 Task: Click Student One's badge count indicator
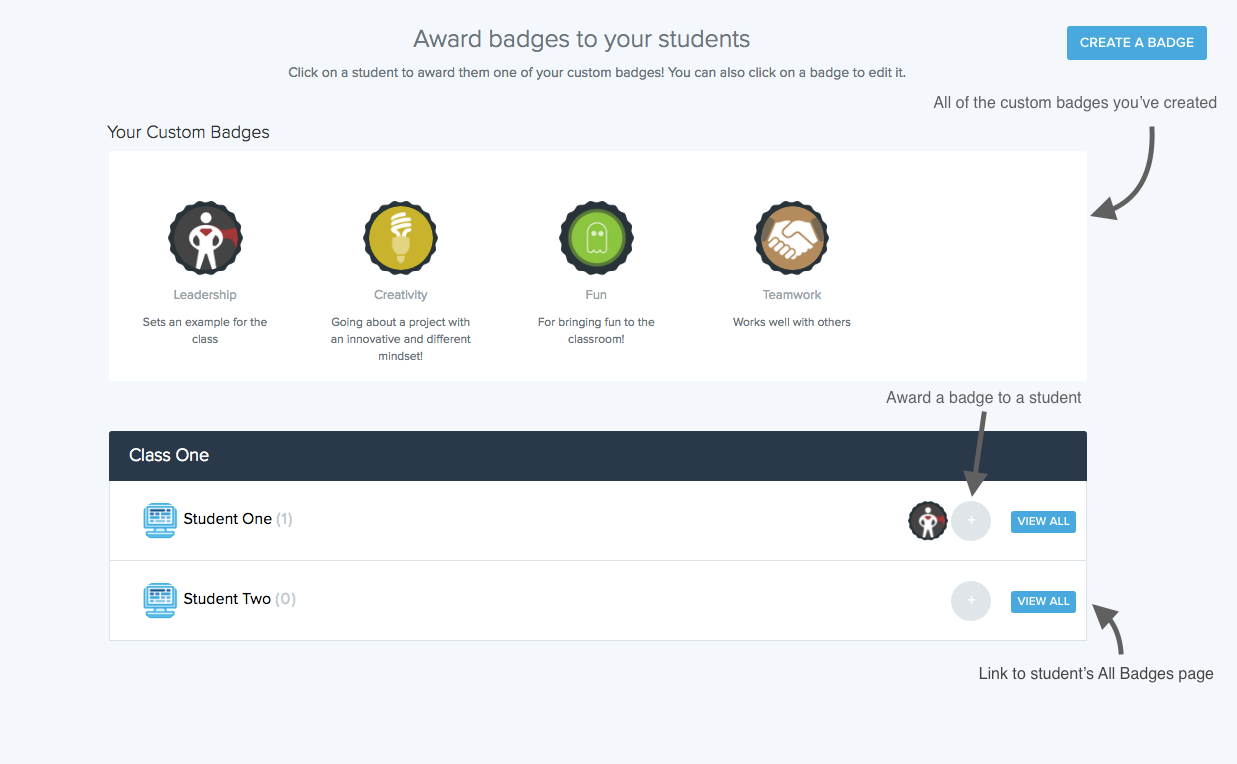(x=284, y=519)
